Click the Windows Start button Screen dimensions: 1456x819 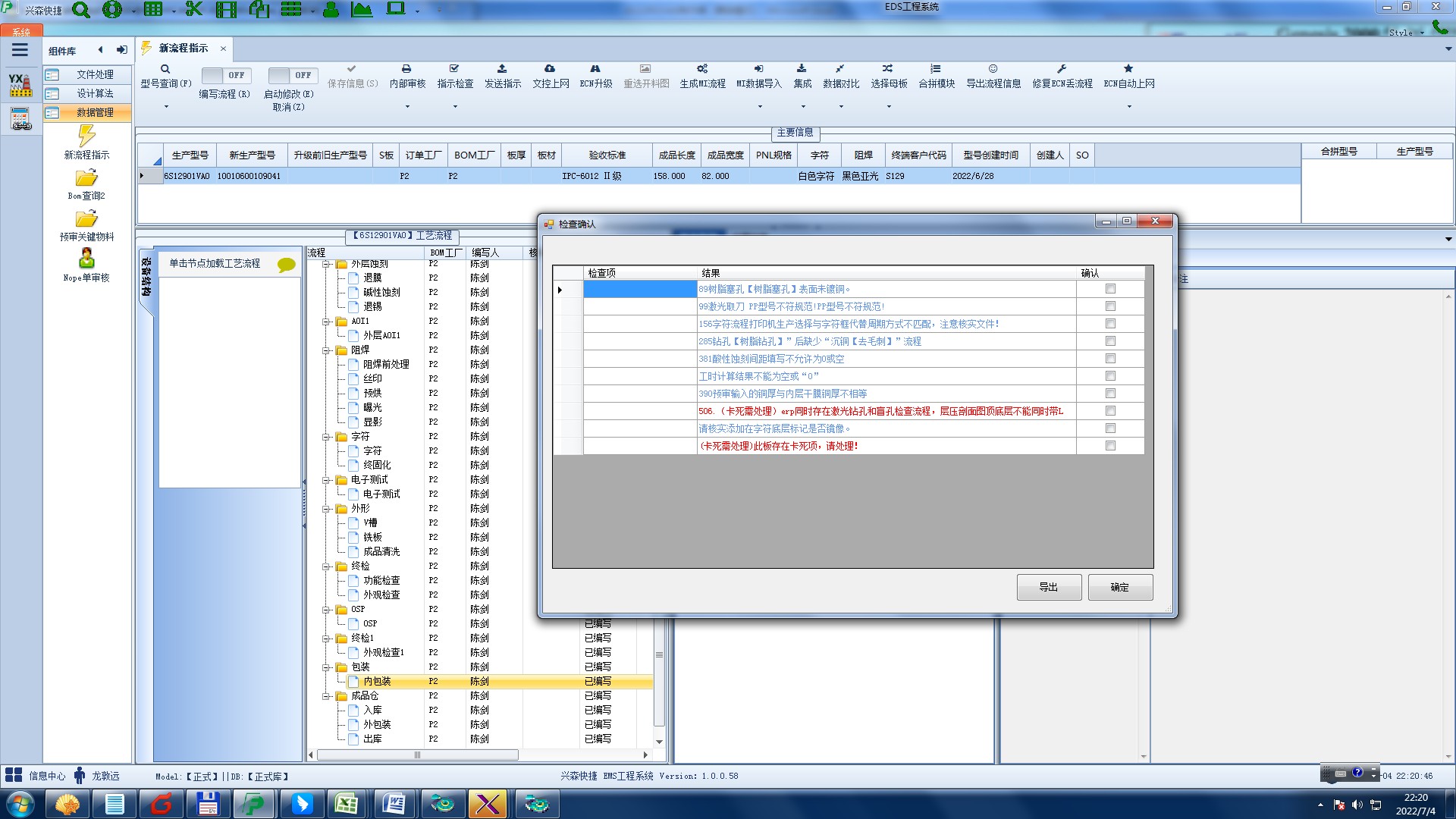tap(20, 804)
